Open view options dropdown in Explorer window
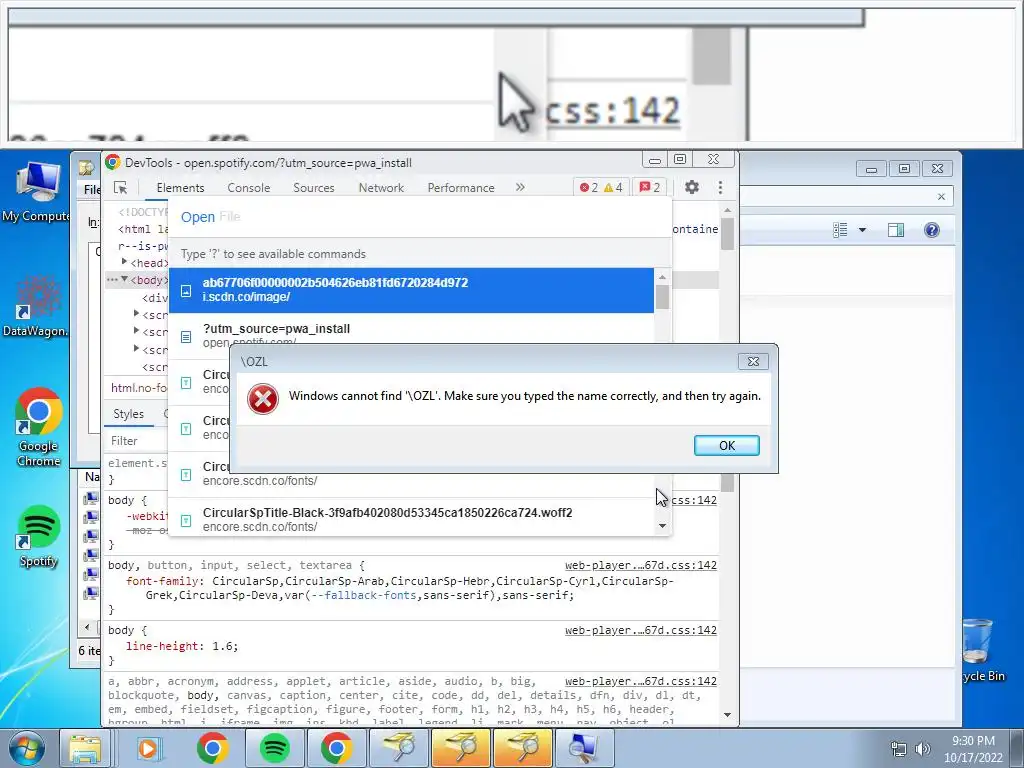 tap(862, 230)
